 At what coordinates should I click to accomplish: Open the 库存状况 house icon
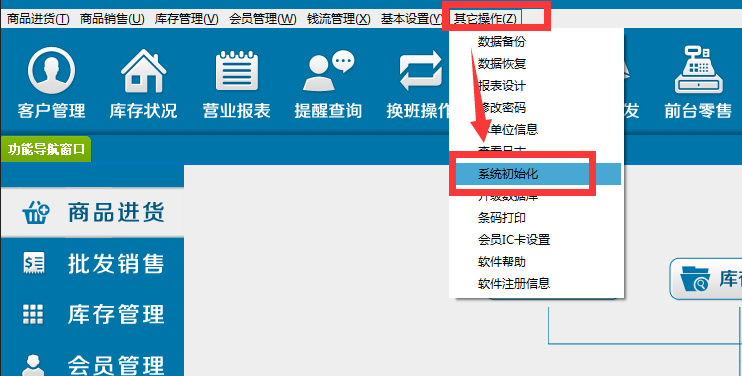click(x=143, y=71)
